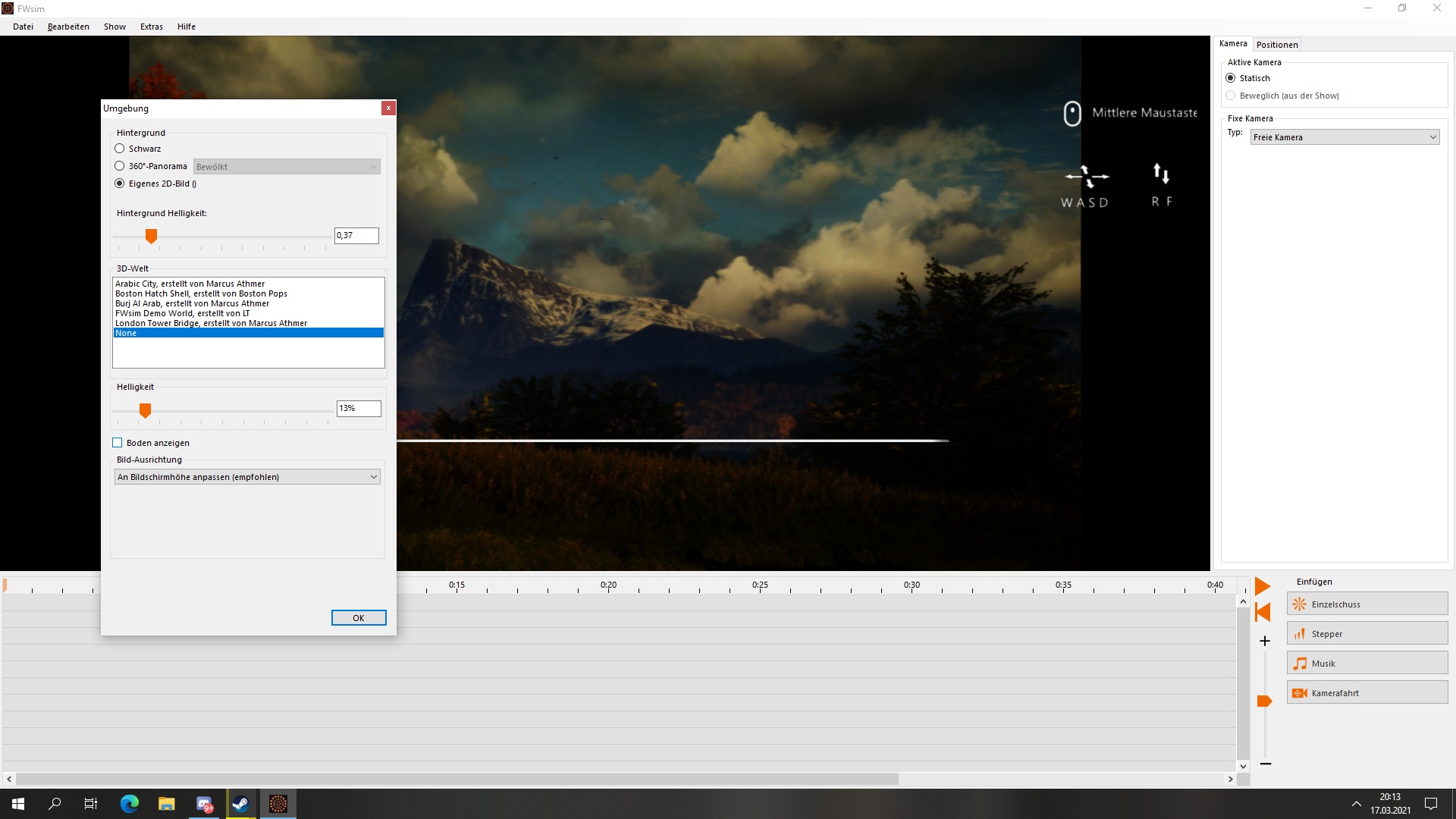Click the Hintergrund Helligkeit value field

[356, 236]
